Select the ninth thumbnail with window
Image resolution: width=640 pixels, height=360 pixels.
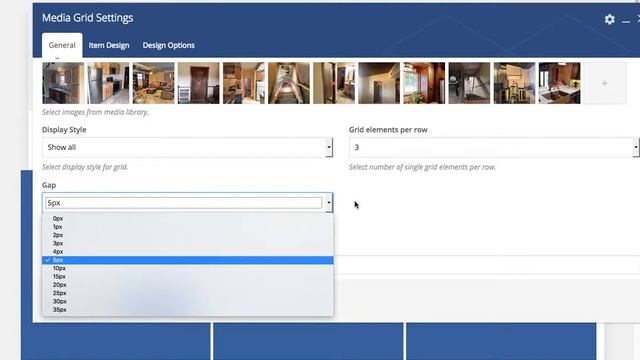pos(424,83)
